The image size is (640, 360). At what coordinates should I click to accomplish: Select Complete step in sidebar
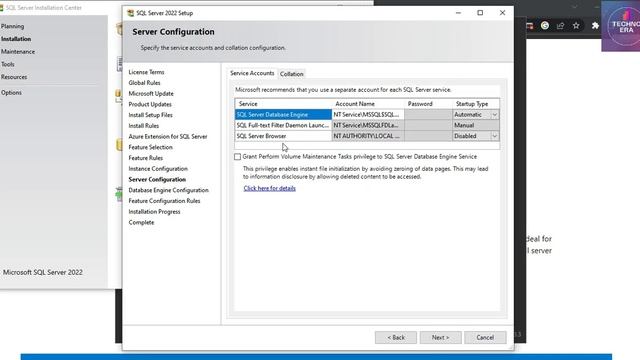pos(141,222)
